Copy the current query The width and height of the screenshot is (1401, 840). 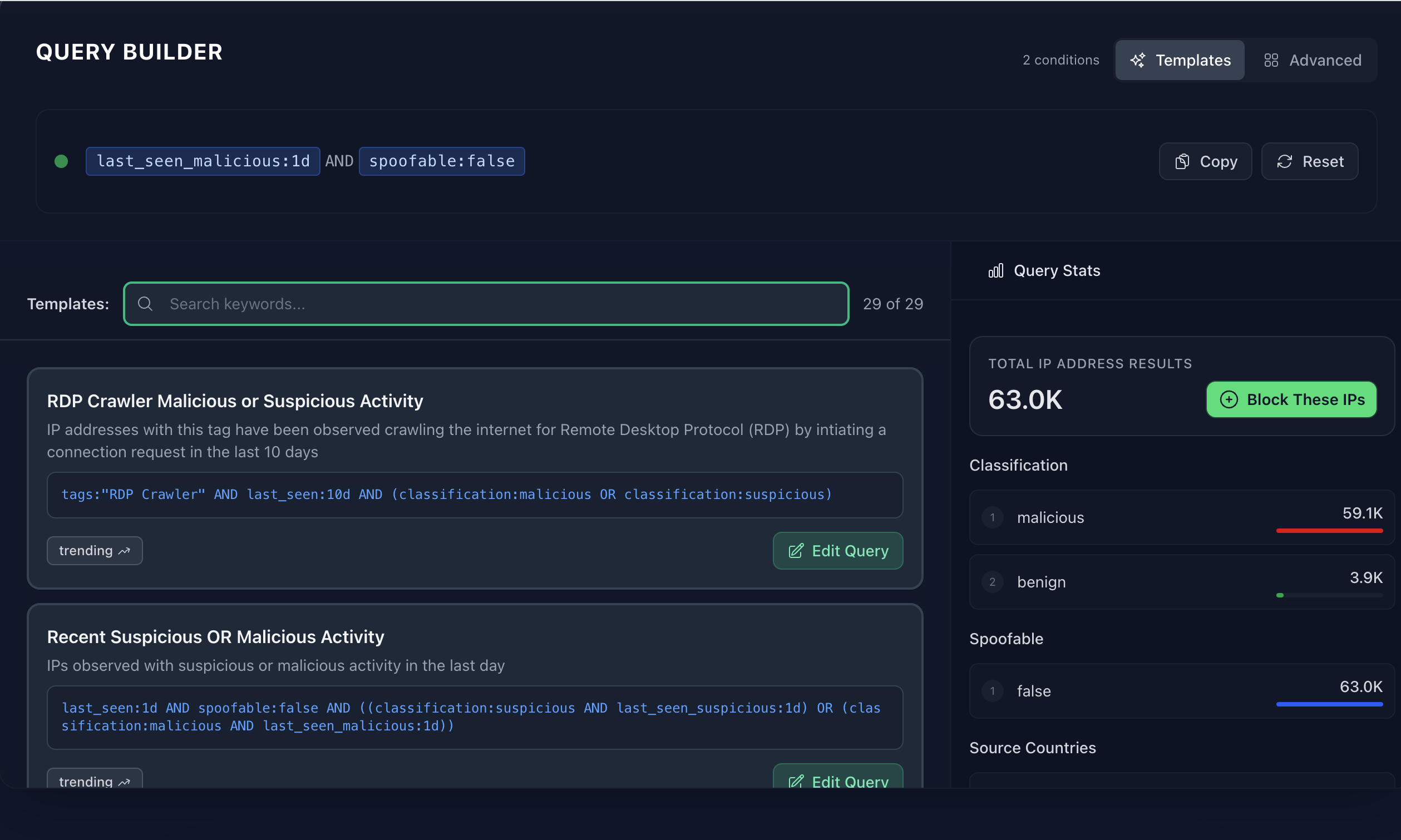(x=1205, y=161)
